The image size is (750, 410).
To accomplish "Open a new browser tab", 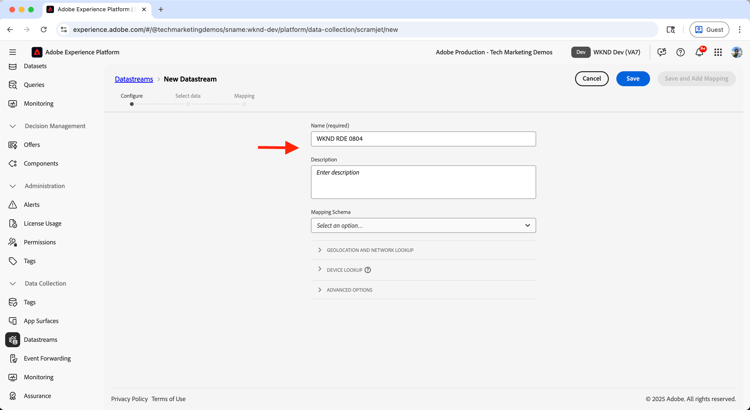I will 161,10.
